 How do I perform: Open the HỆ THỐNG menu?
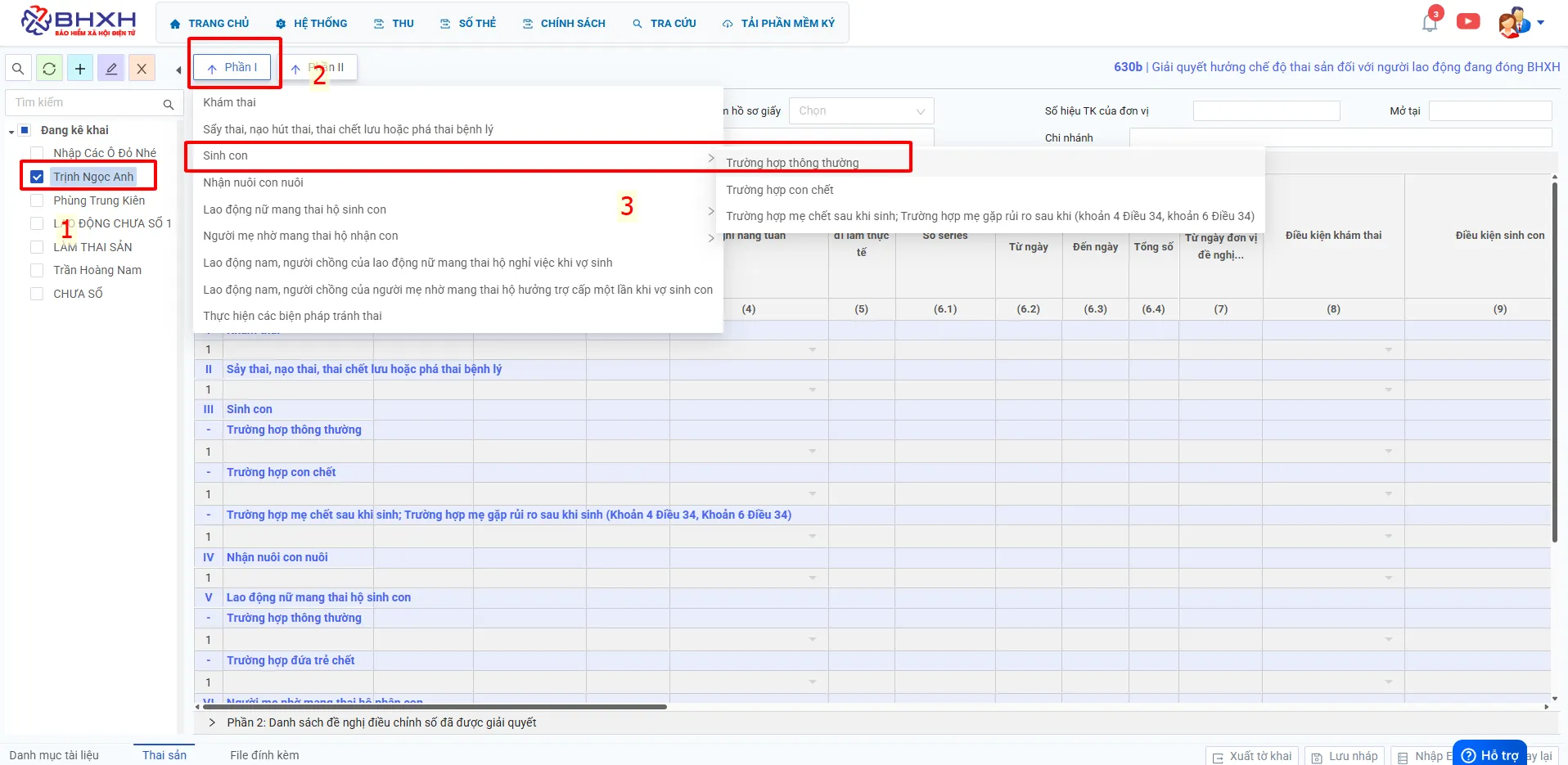[x=312, y=24]
